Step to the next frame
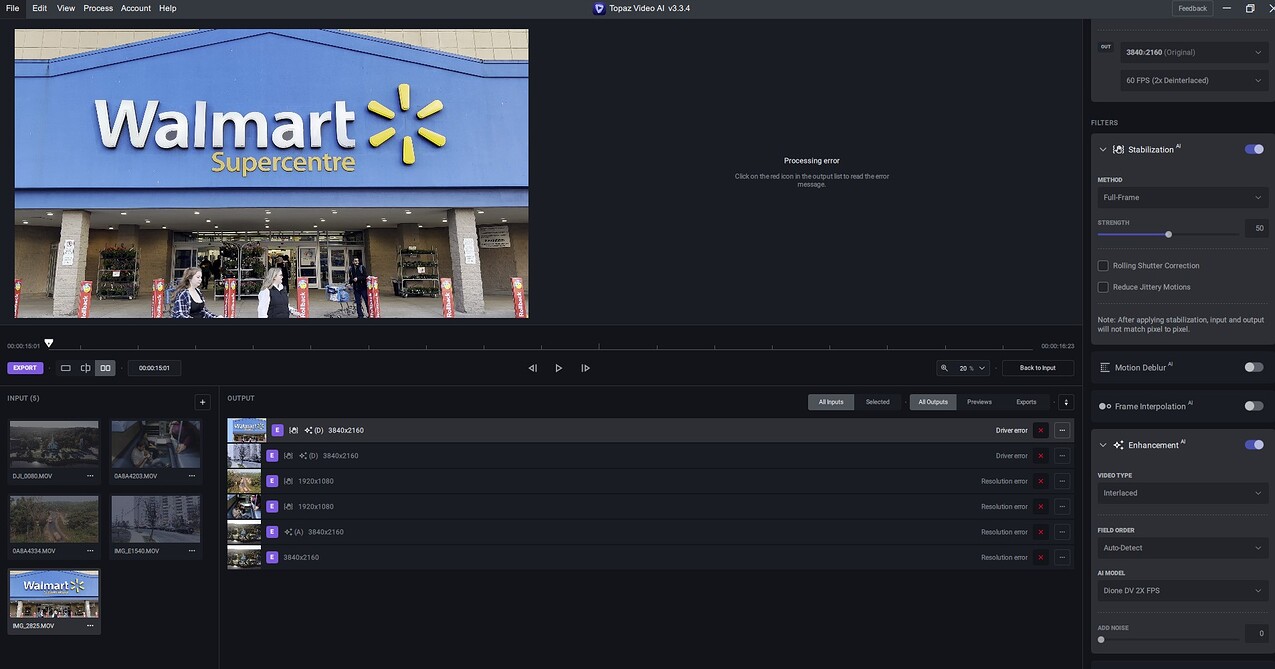 pyautogui.click(x=585, y=368)
